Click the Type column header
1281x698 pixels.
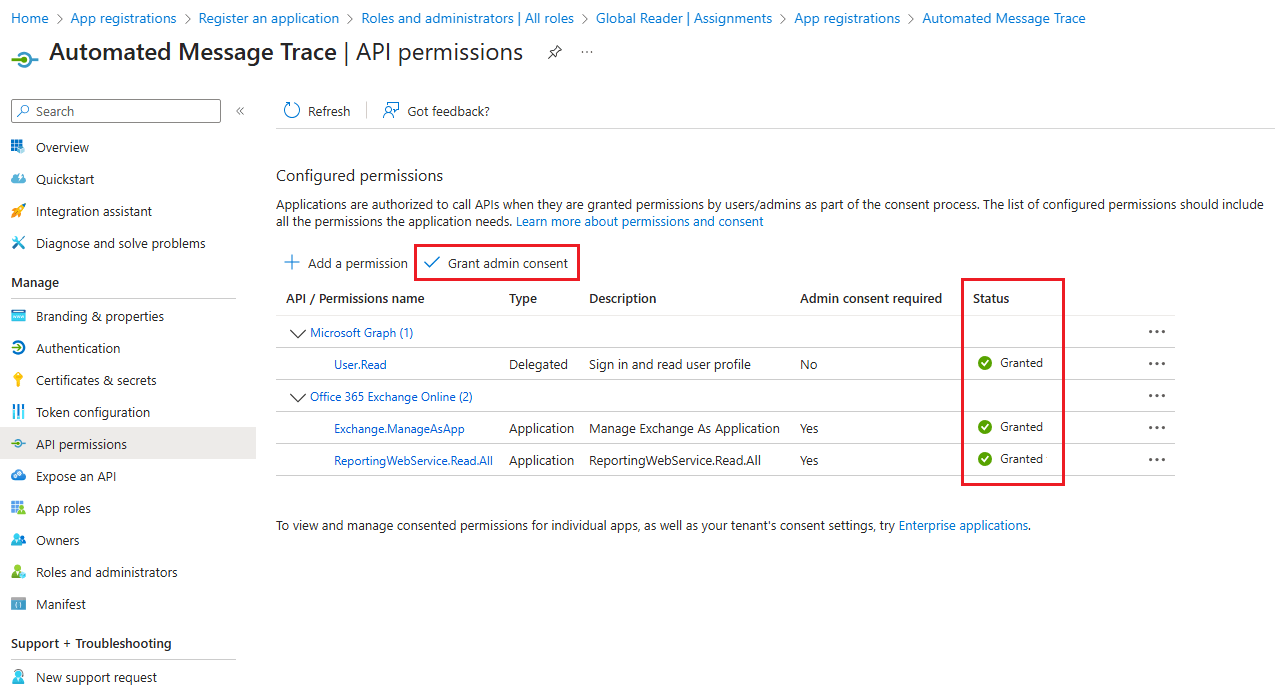pos(523,298)
